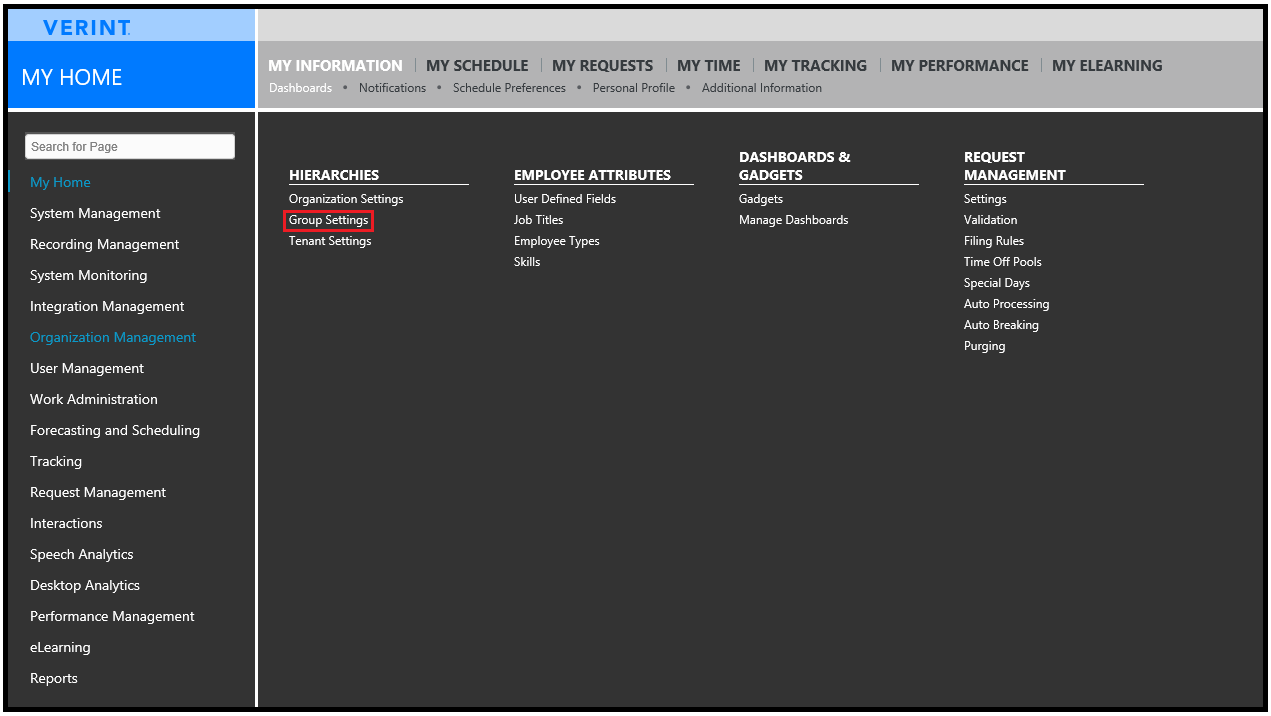The height and width of the screenshot is (716, 1271).
Task: Go to Manage Dashboards link
Action: click(794, 220)
